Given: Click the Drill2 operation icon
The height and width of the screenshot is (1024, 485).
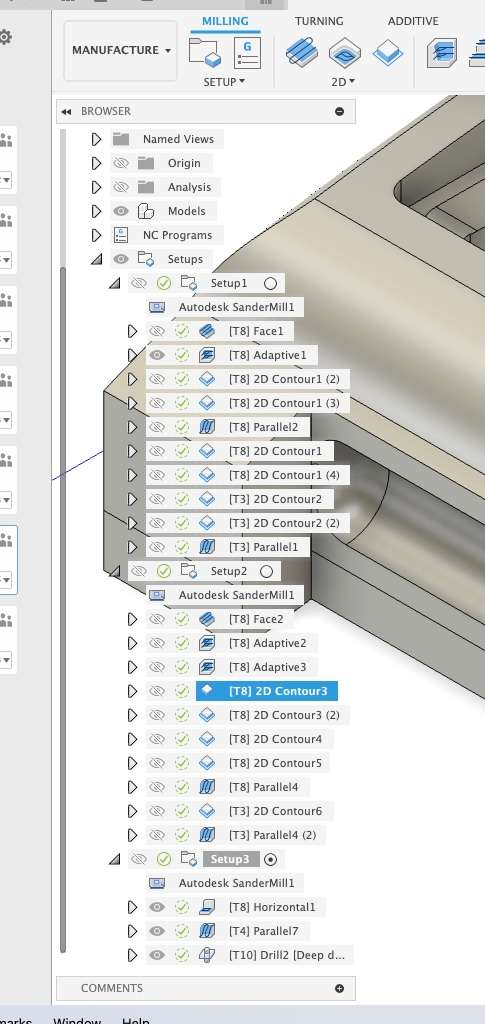Looking at the screenshot, I should 206,955.
